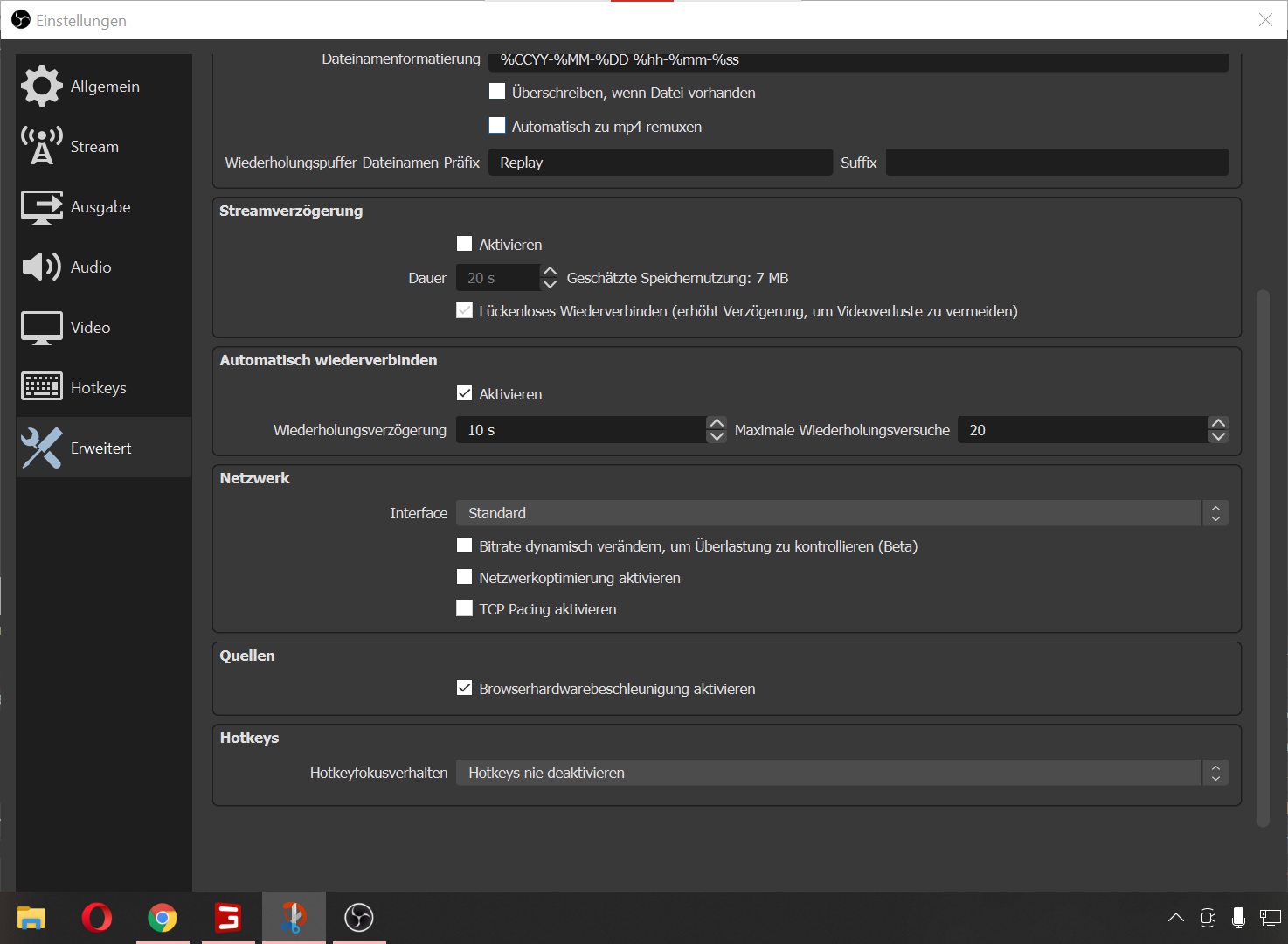The image size is (1288, 944).
Task: Open the Allgemein gear icon settings
Action: pyautogui.click(x=42, y=87)
